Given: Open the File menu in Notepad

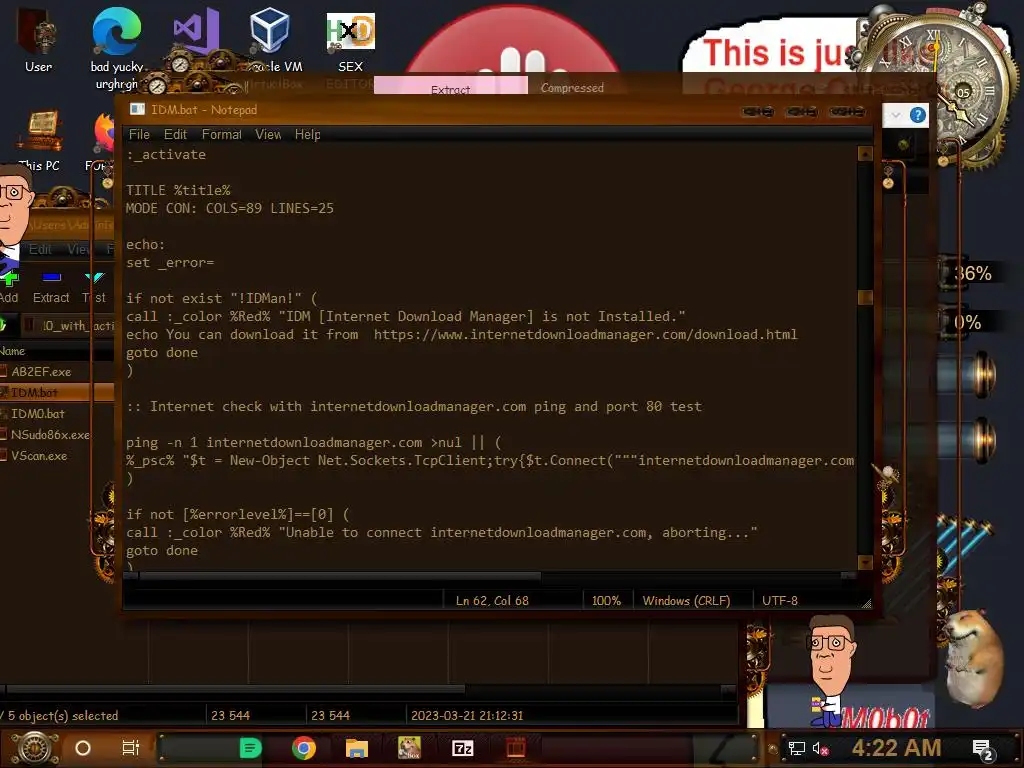Looking at the screenshot, I should pos(139,135).
